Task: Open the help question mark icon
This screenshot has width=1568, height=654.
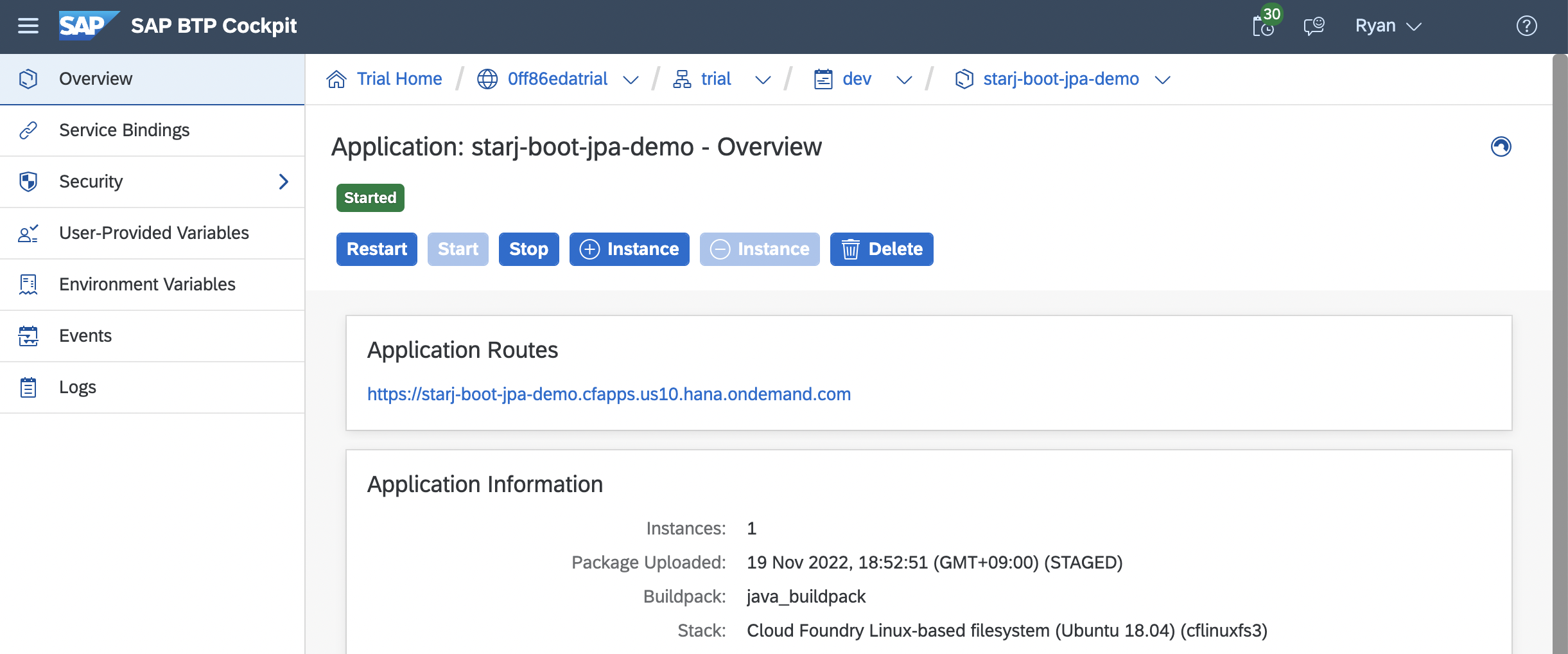Action: (1527, 26)
